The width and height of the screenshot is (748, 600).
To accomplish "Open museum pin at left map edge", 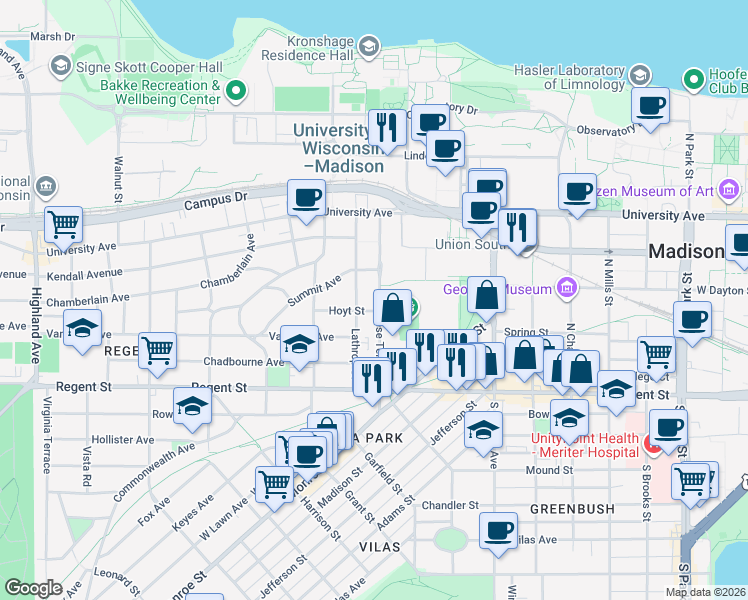I will [46, 186].
